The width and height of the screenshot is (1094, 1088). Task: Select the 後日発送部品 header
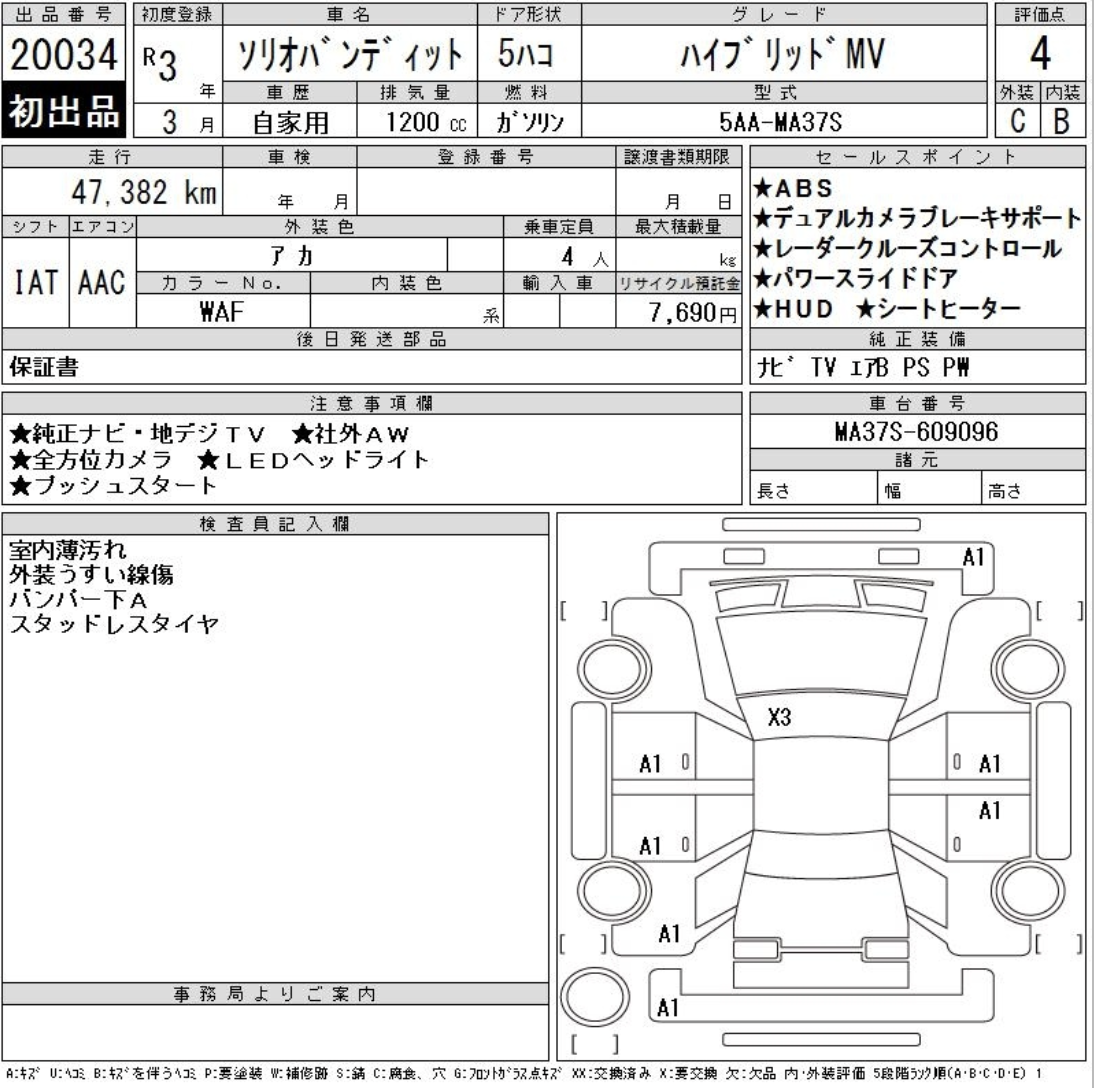pos(372,339)
